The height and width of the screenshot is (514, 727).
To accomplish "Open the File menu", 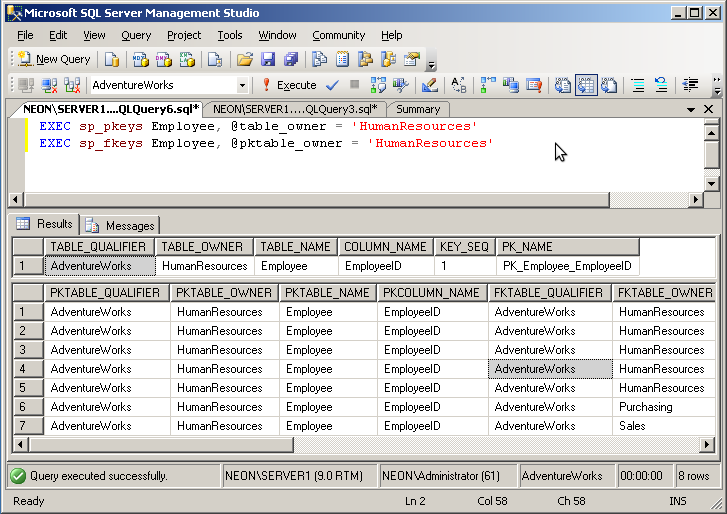I will pyautogui.click(x=25, y=35).
